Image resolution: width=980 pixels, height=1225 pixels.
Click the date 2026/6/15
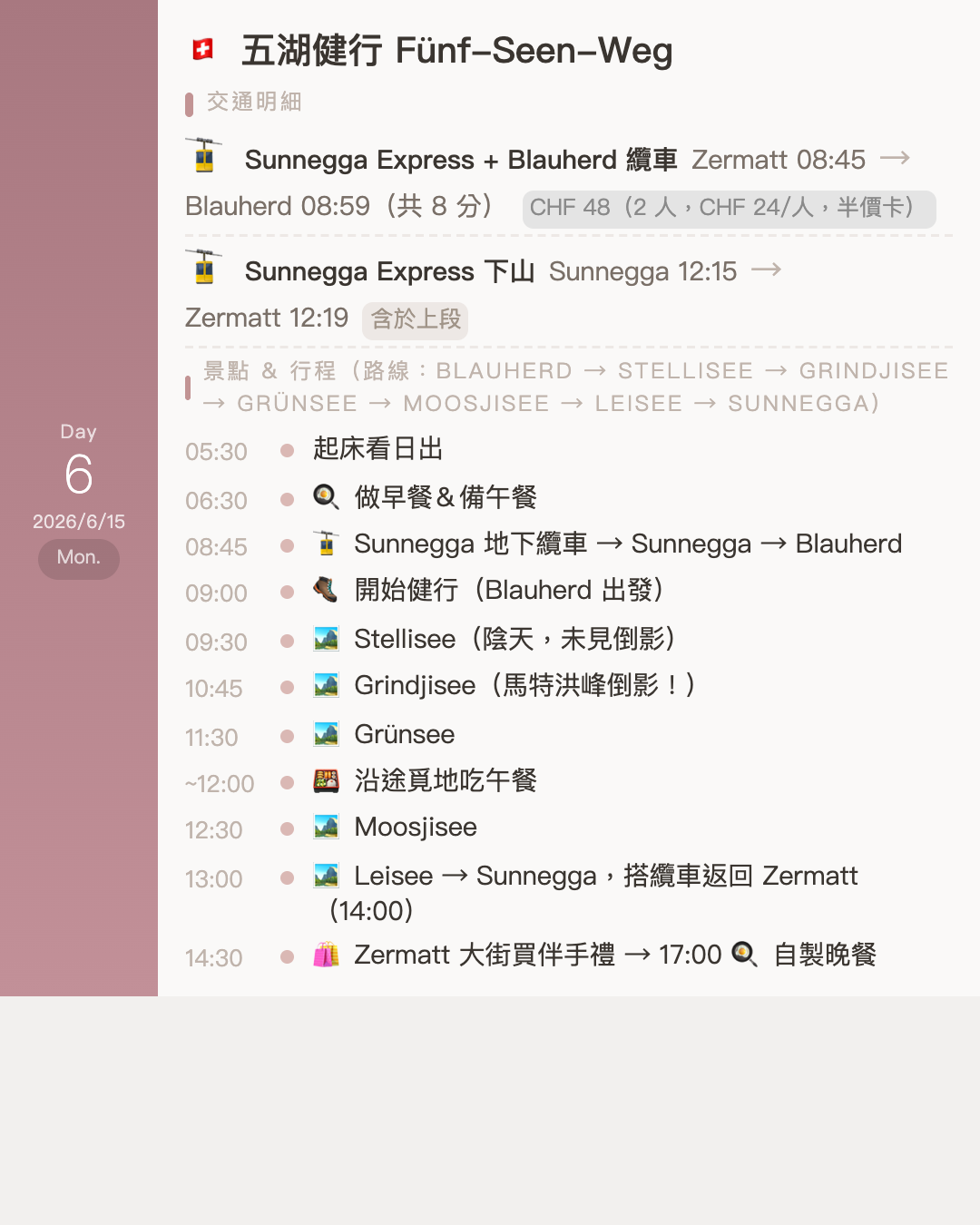[79, 522]
